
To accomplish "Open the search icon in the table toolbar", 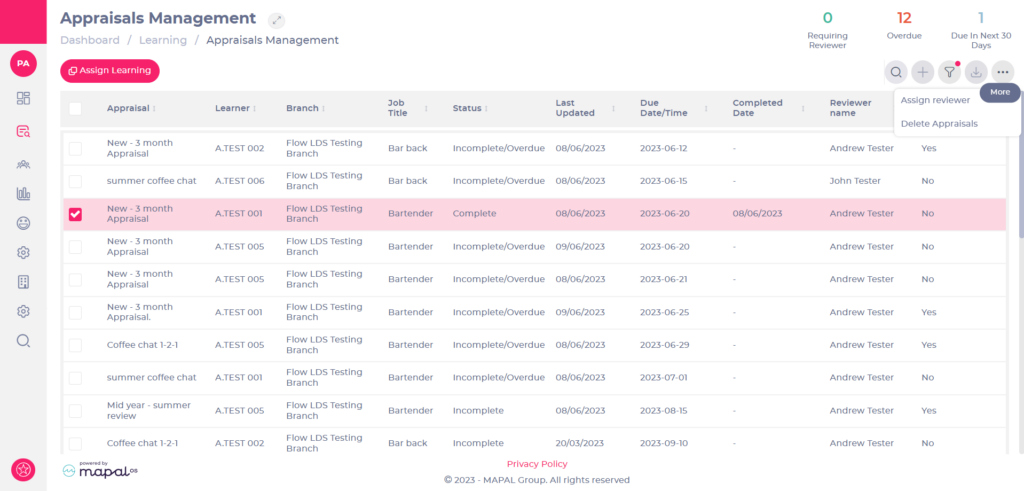I will click(x=896, y=72).
